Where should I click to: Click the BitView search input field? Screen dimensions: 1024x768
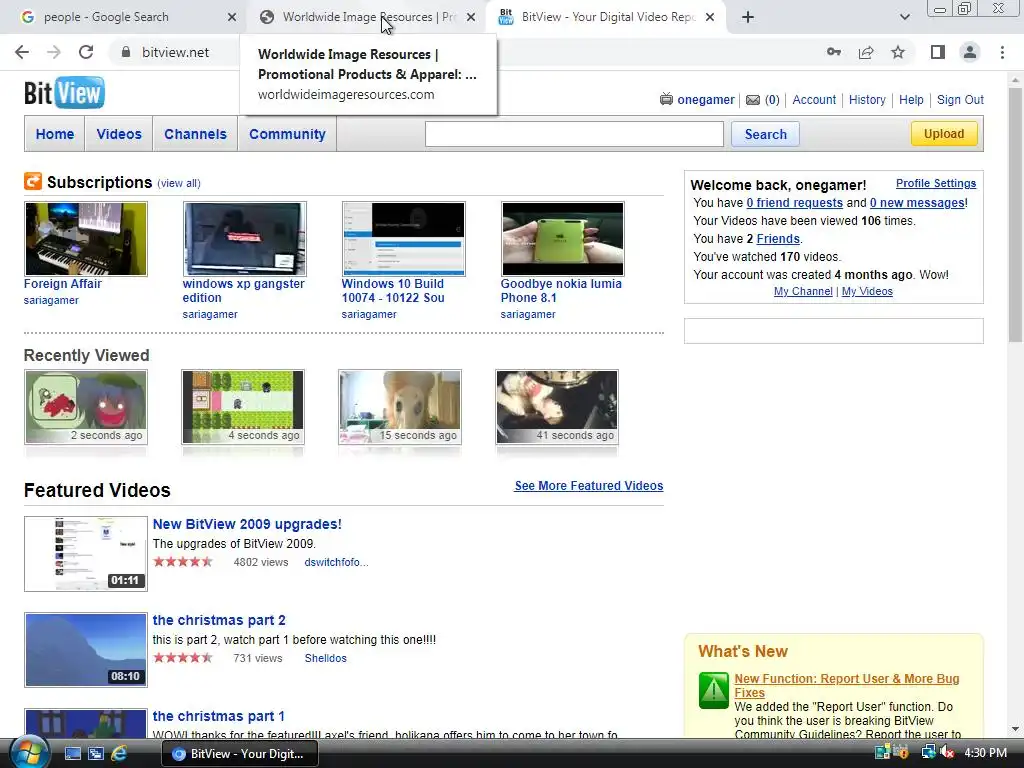574,134
